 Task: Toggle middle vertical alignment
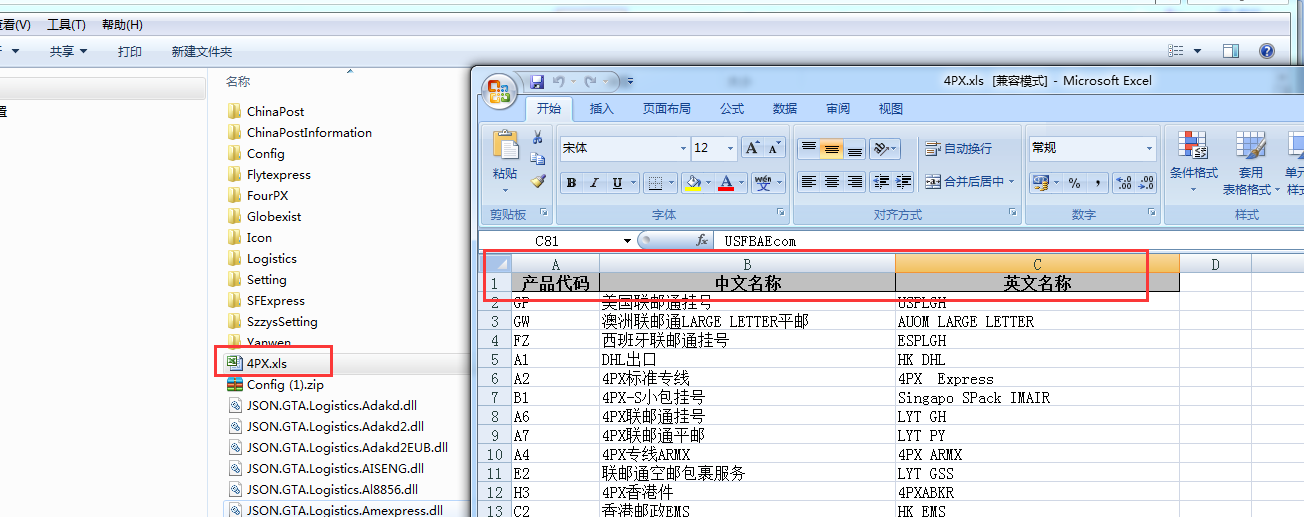[831, 148]
